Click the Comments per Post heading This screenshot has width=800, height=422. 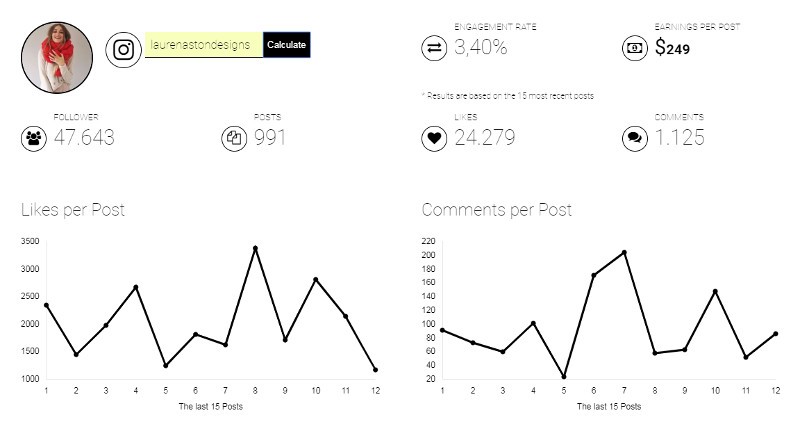pos(497,210)
